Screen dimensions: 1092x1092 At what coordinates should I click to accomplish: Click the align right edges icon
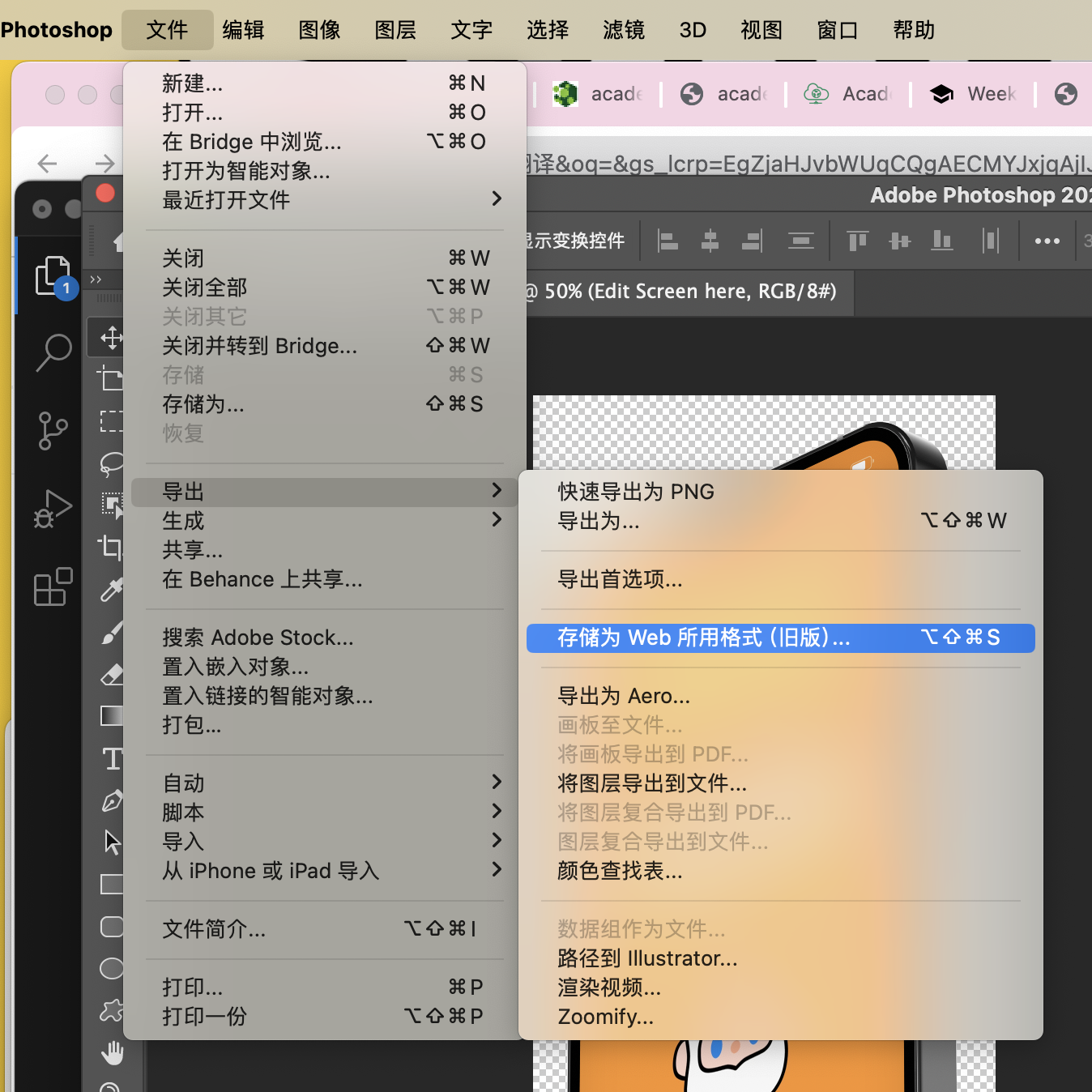(x=753, y=241)
